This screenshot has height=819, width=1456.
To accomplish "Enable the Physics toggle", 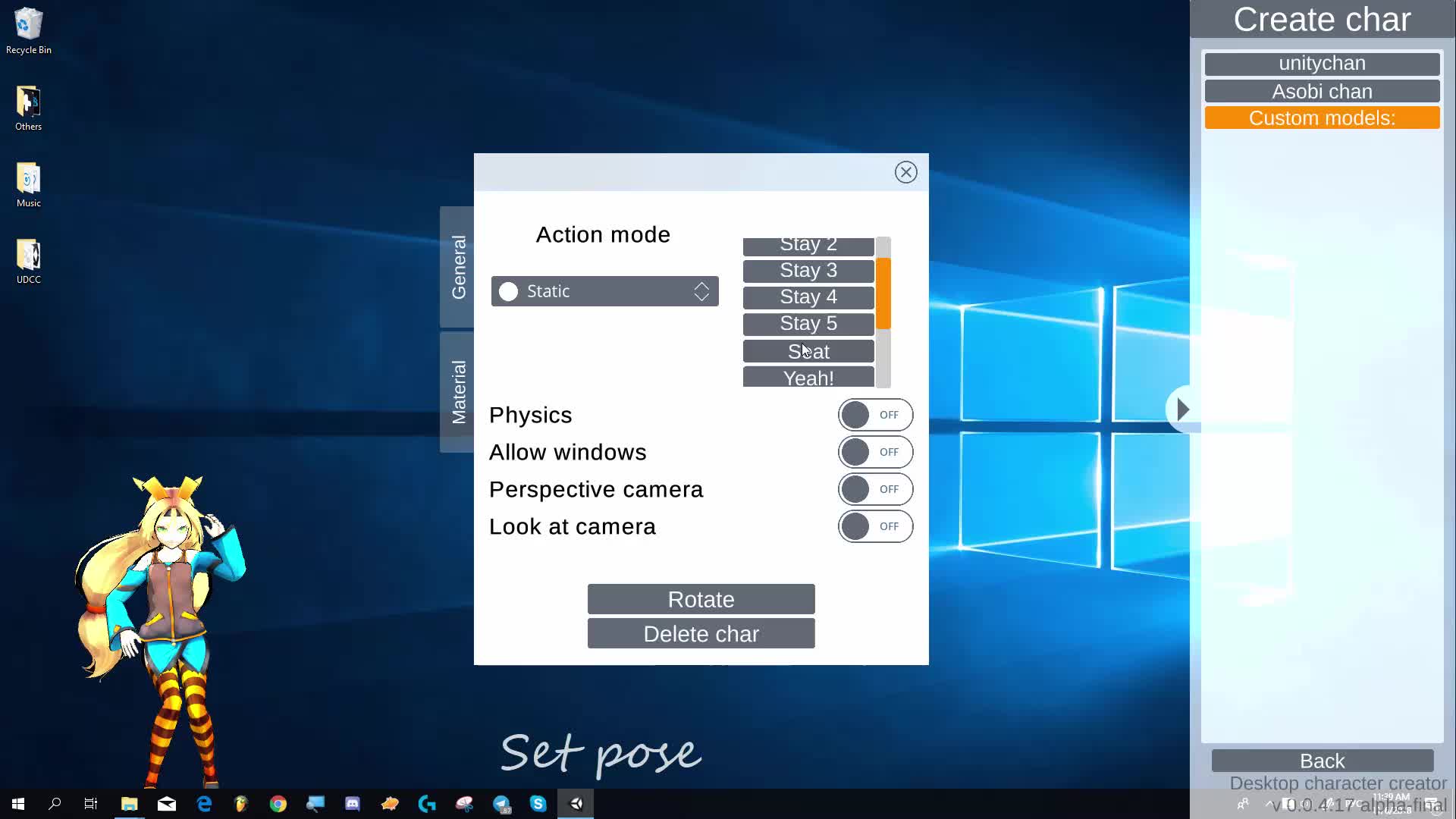I will pos(875,415).
